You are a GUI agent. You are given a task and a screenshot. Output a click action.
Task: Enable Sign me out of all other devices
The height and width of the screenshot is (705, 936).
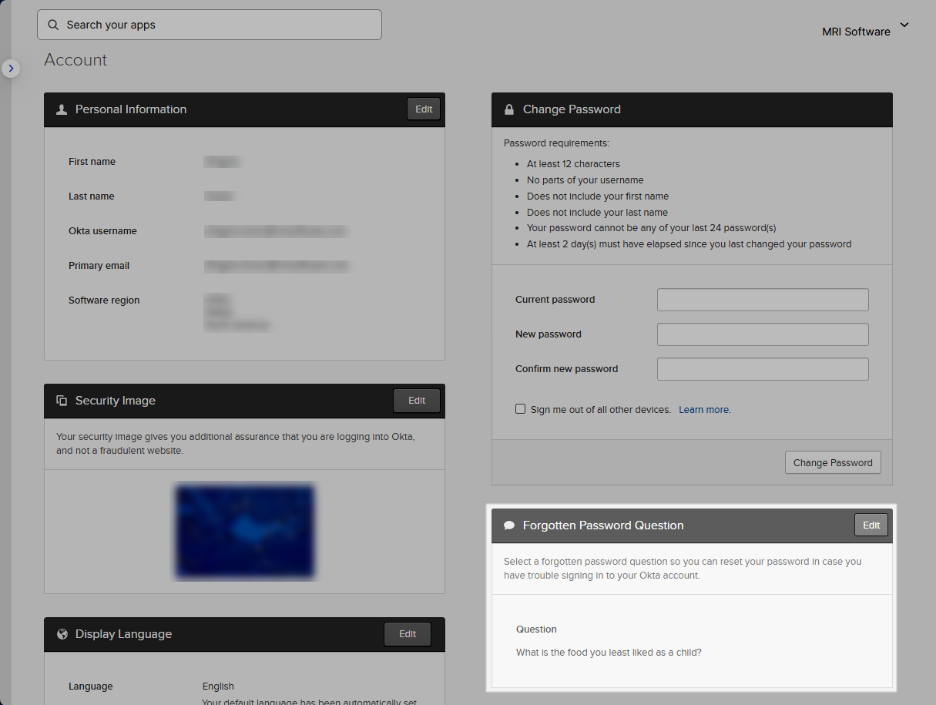(x=521, y=409)
